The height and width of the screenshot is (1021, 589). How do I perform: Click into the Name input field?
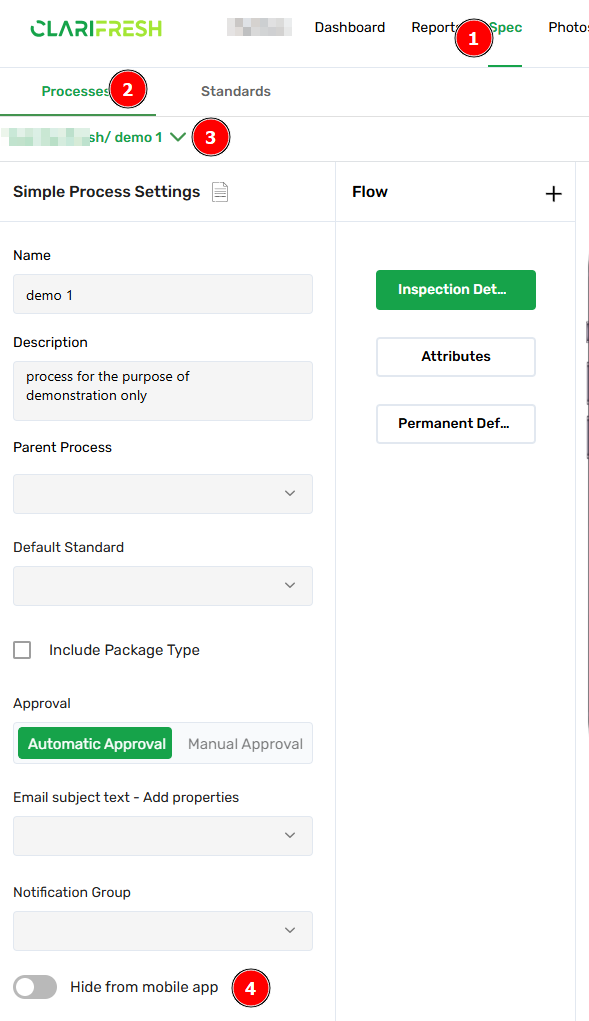(163, 294)
